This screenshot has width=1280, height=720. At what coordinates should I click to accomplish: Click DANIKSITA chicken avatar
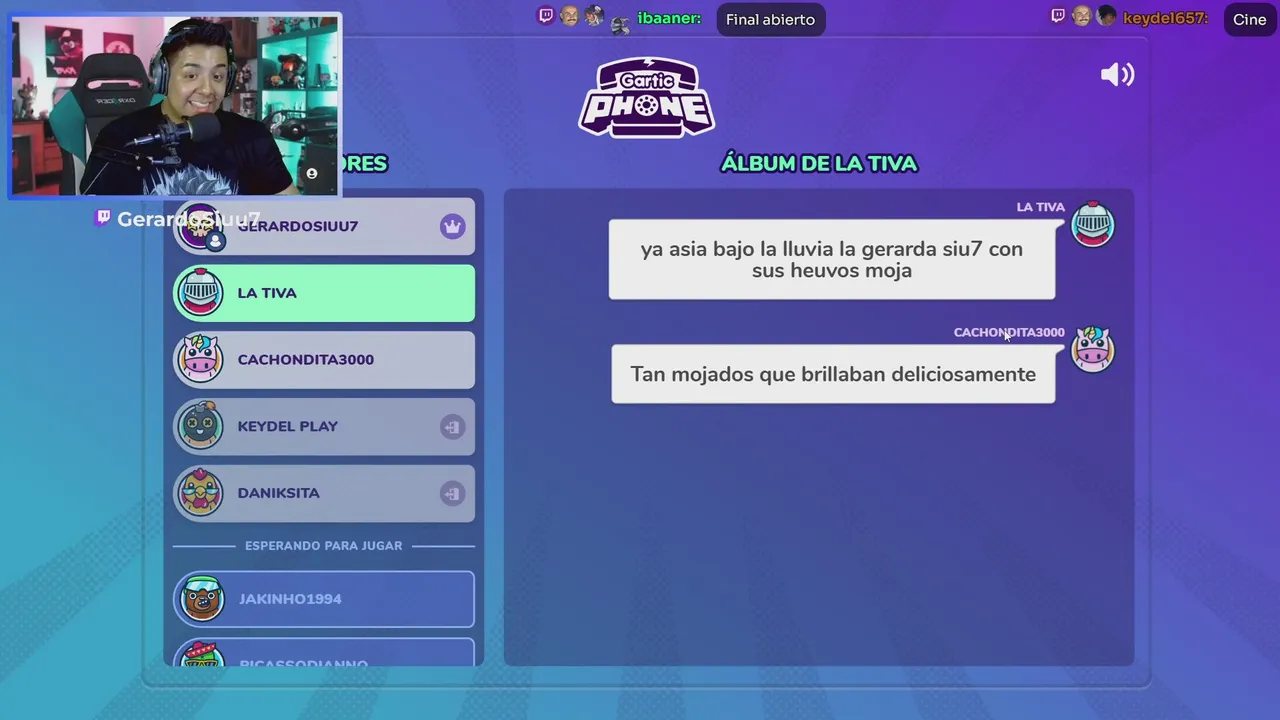point(200,493)
